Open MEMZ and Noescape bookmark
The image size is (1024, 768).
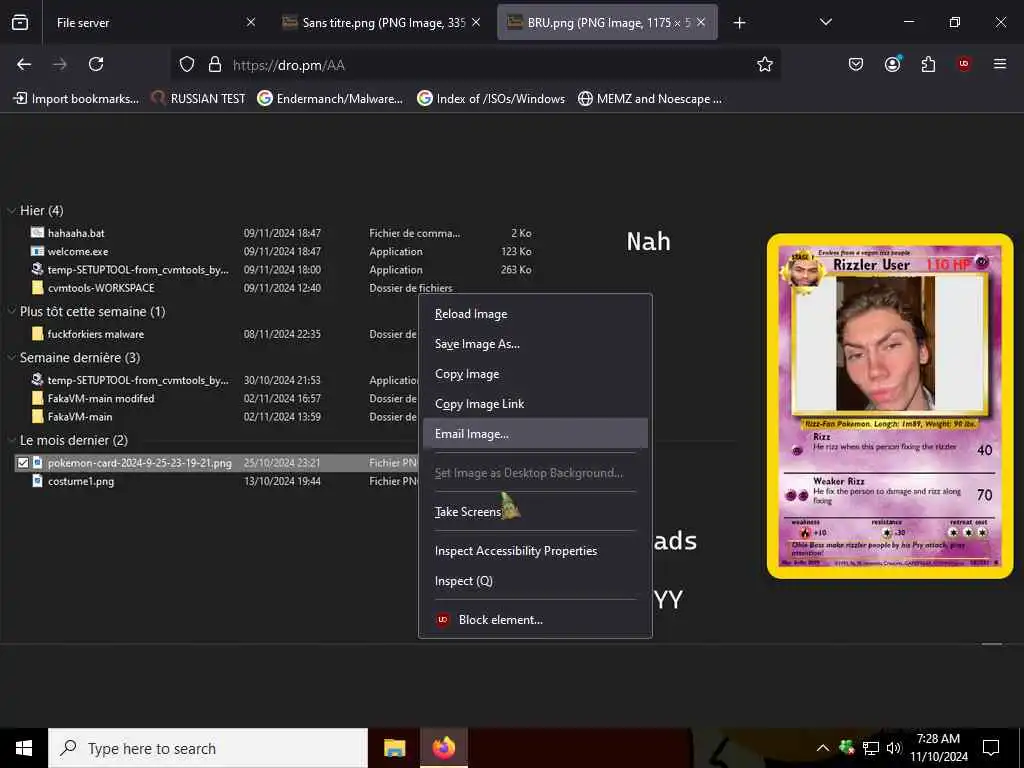(x=650, y=99)
